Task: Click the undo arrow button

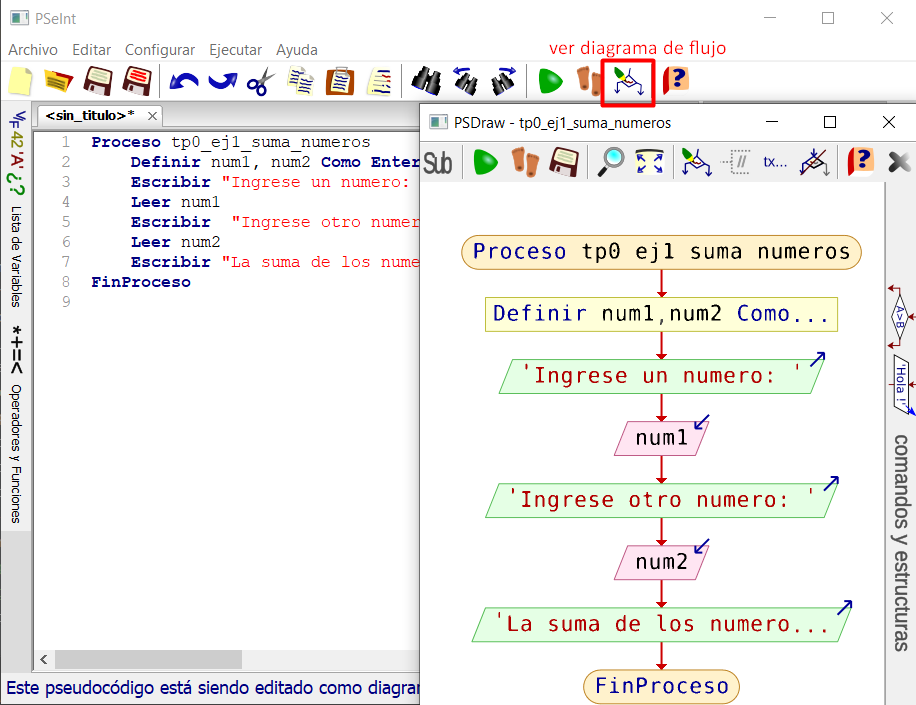Action: (x=183, y=82)
